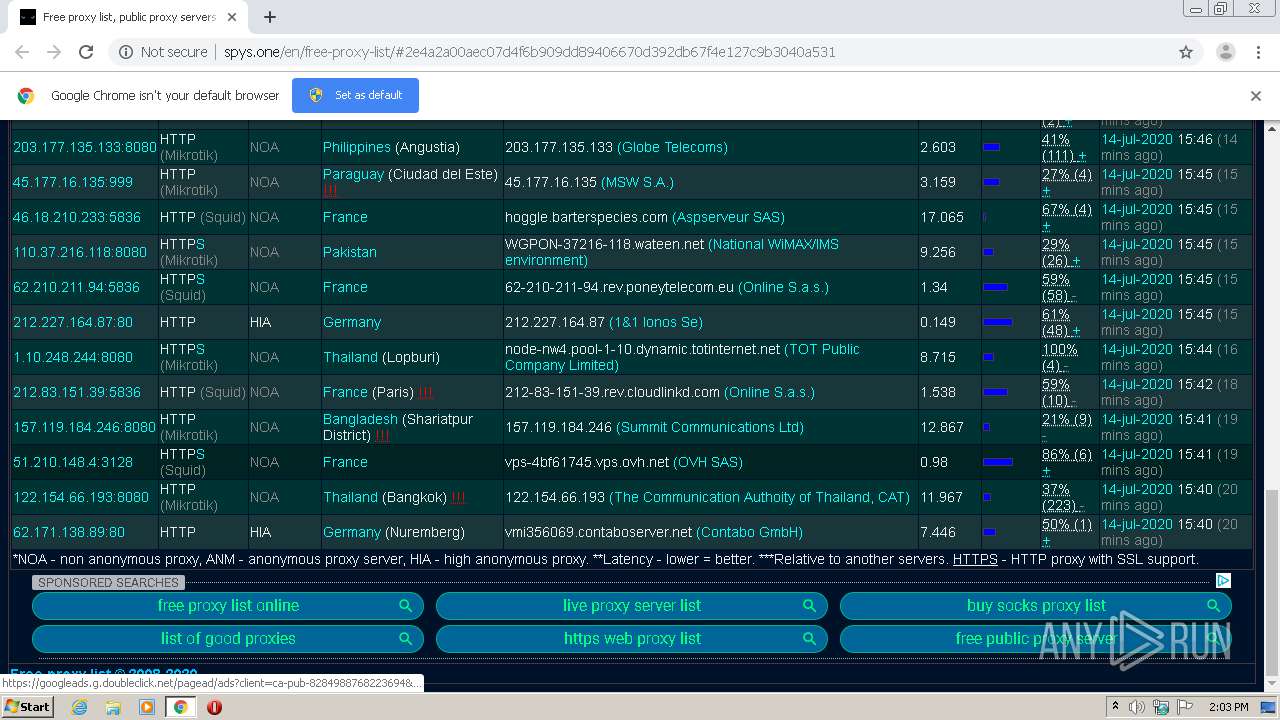This screenshot has width=1280, height=720.
Task: Click proxy address 62.171.138.89:80
Action: (69, 532)
